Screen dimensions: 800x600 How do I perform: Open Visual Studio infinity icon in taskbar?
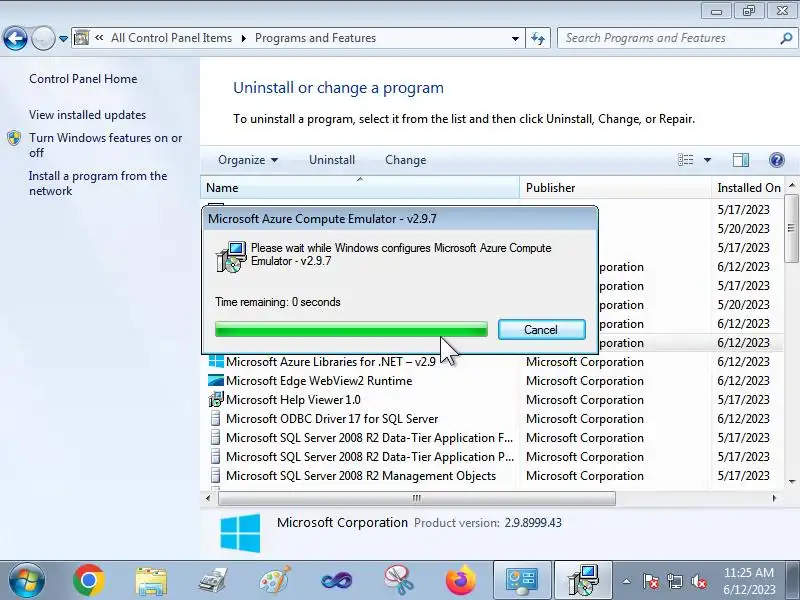pos(337,581)
